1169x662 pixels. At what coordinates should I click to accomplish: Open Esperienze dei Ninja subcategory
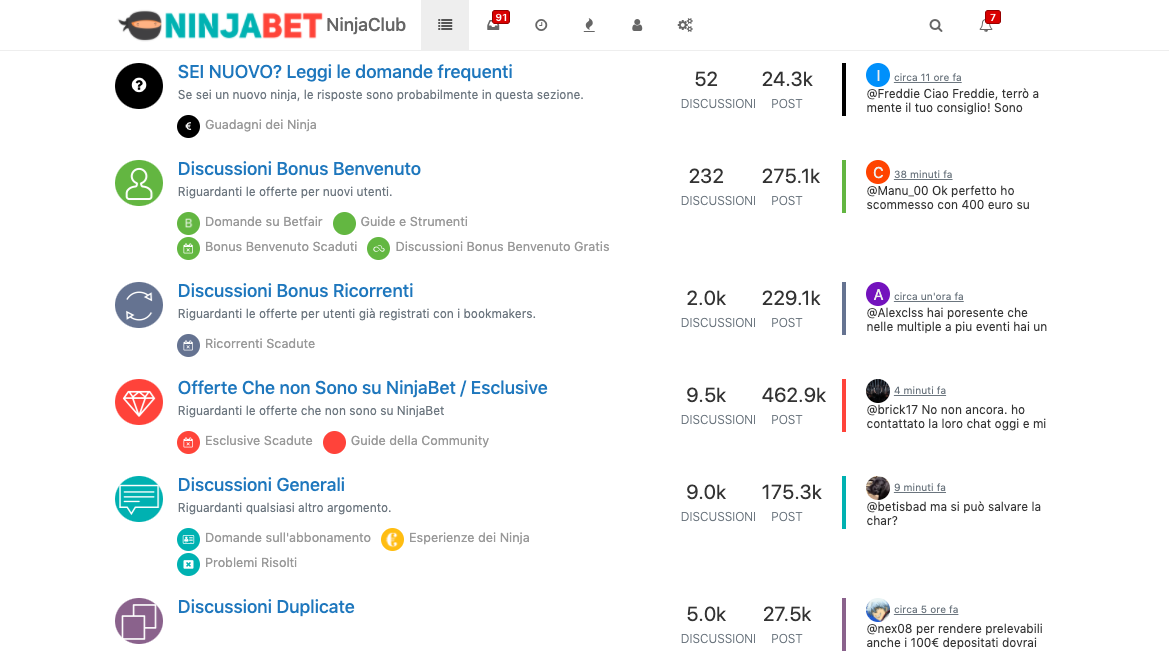click(x=468, y=538)
